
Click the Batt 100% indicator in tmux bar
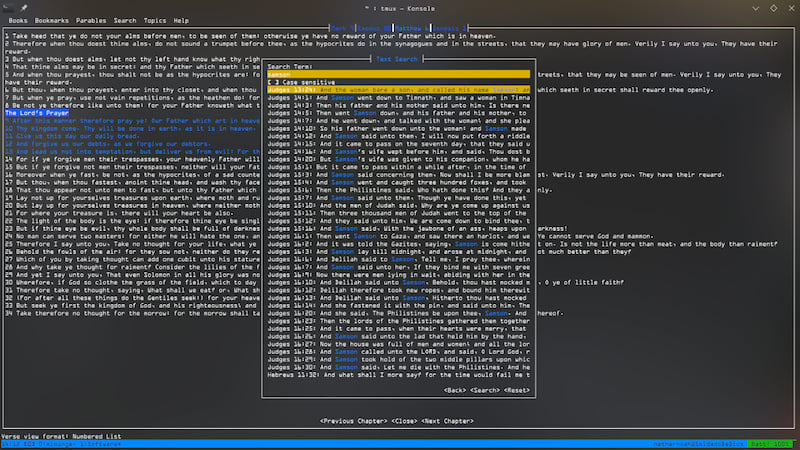771,444
